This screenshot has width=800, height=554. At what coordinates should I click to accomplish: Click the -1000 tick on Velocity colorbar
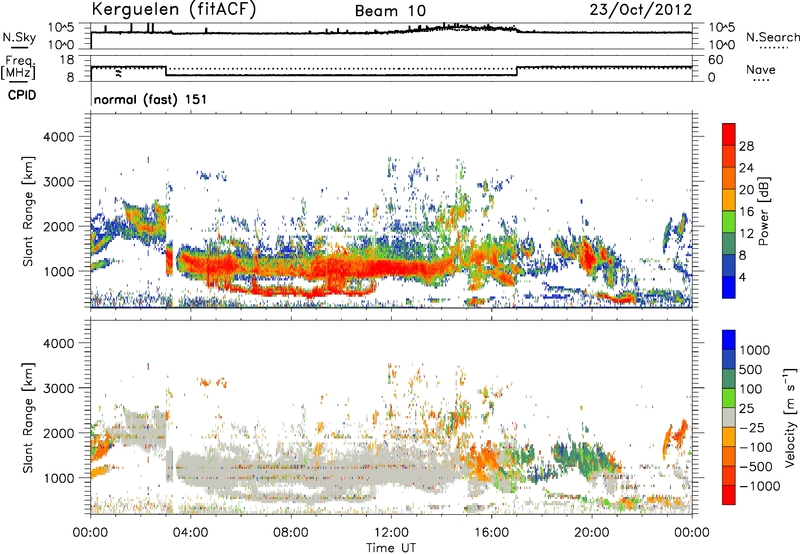(759, 486)
